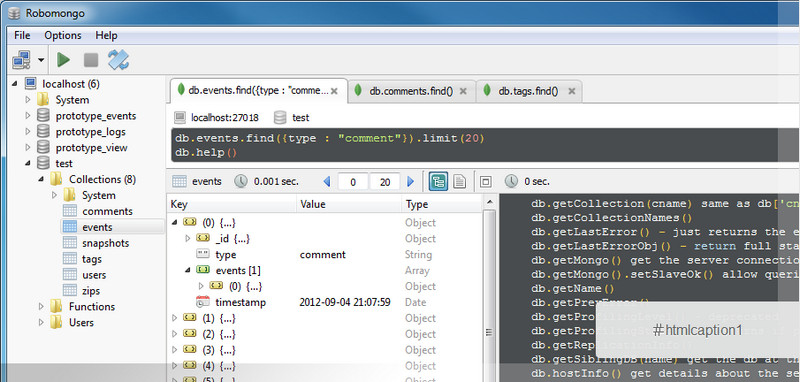The width and height of the screenshot is (800, 382).
Task: Expand the prototype_events database
Action: pos(28,116)
